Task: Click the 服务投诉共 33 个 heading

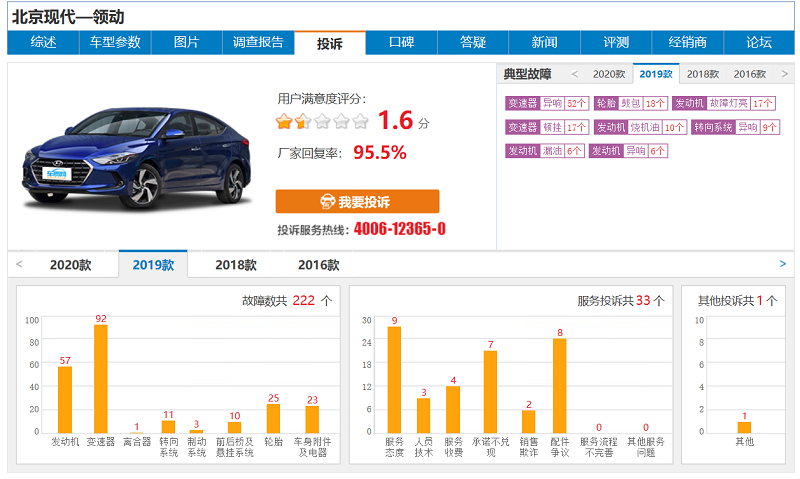Action: tap(621, 301)
